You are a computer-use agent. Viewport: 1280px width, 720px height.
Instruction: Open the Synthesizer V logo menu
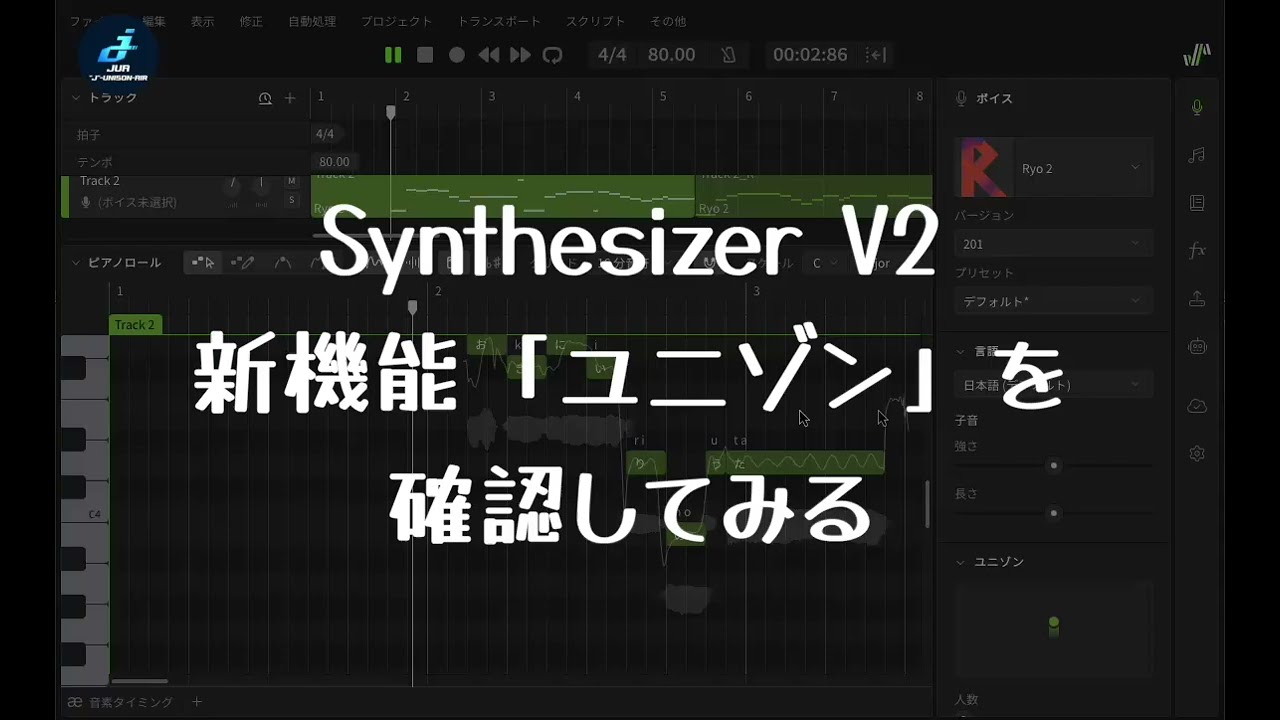coord(1196,55)
